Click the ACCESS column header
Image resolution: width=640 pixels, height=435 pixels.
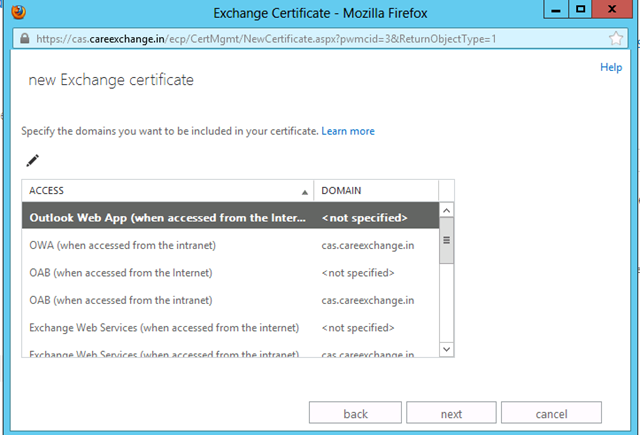click(168, 191)
